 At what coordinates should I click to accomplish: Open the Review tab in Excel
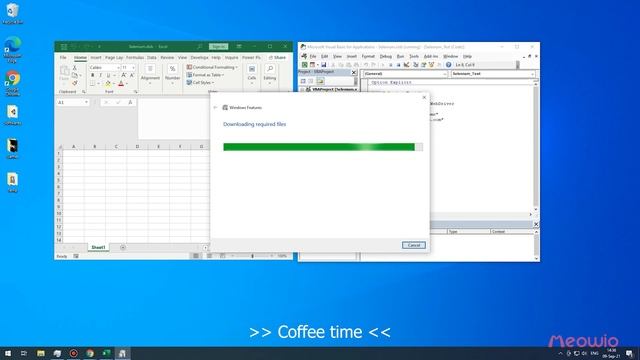click(x=167, y=58)
